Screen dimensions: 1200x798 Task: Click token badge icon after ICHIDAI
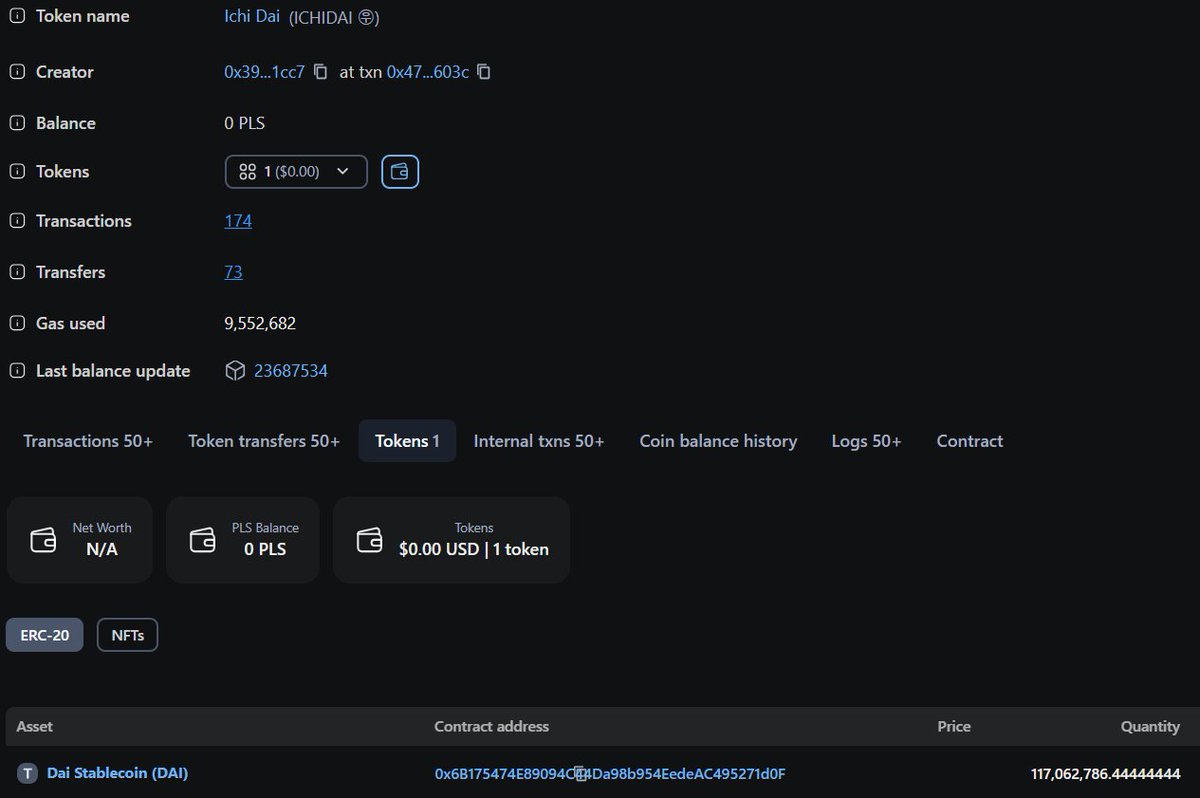click(x=367, y=17)
